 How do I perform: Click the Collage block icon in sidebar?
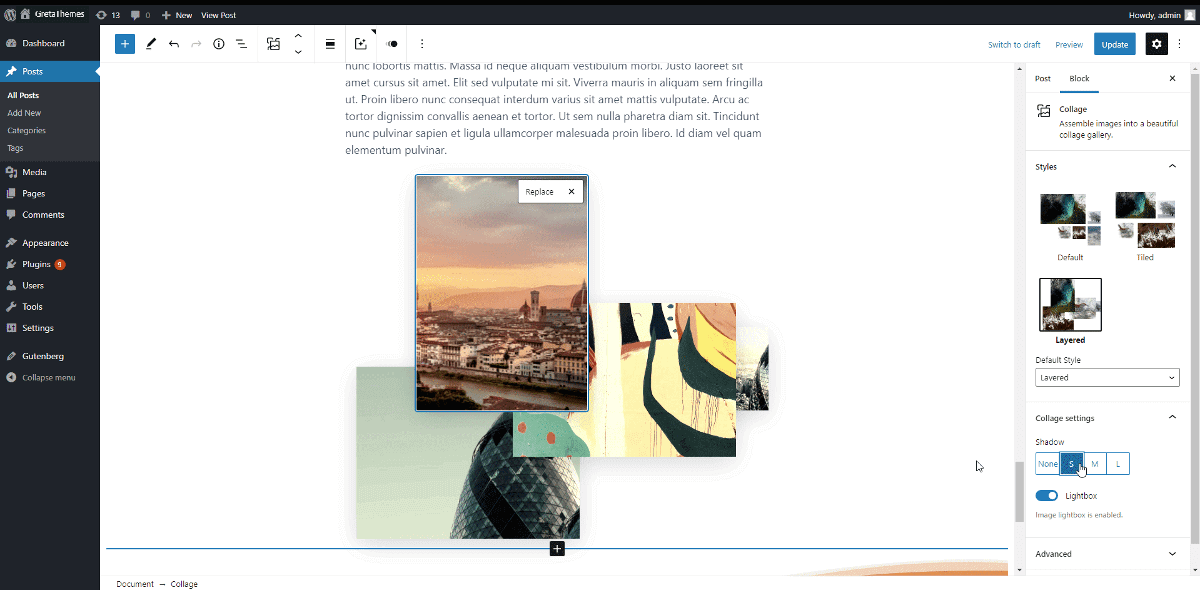pyautogui.click(x=1044, y=111)
